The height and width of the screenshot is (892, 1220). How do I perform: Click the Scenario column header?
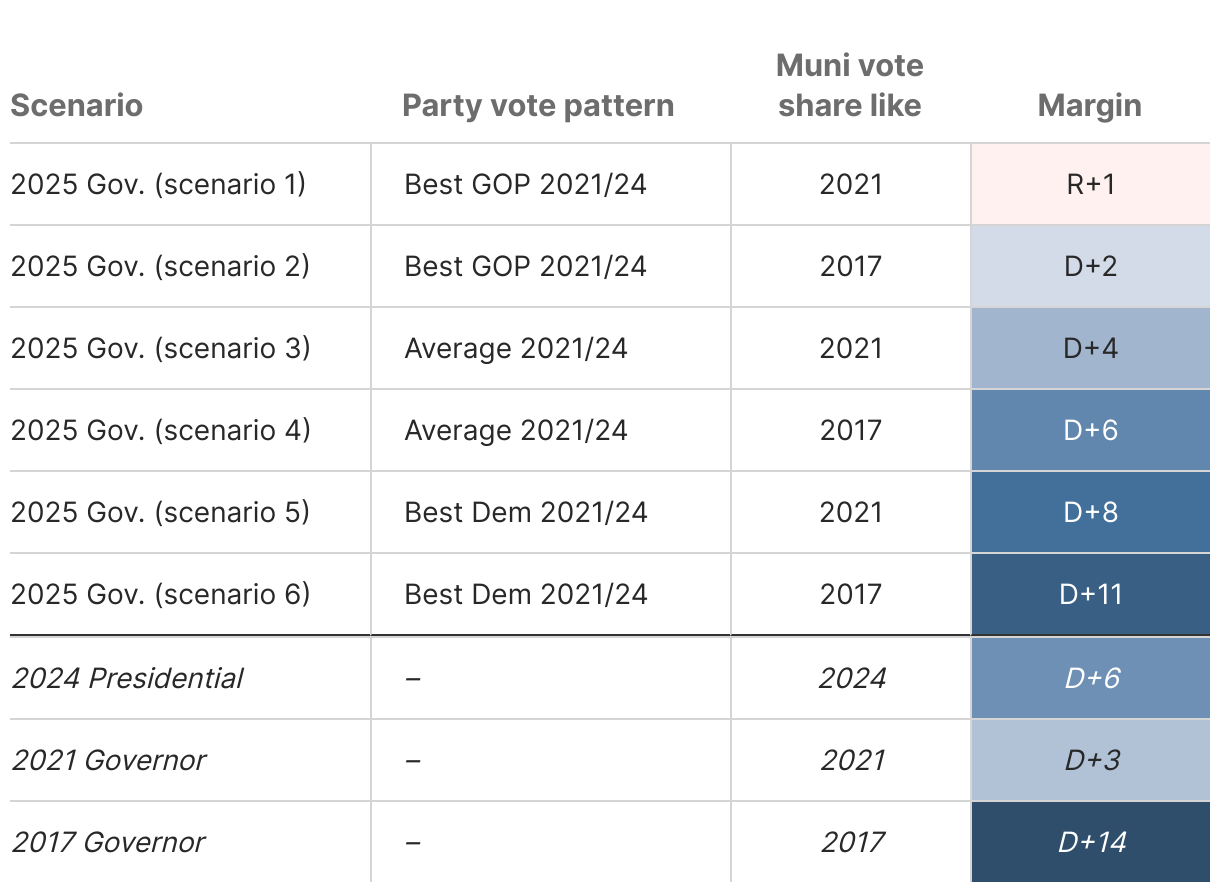tap(77, 105)
